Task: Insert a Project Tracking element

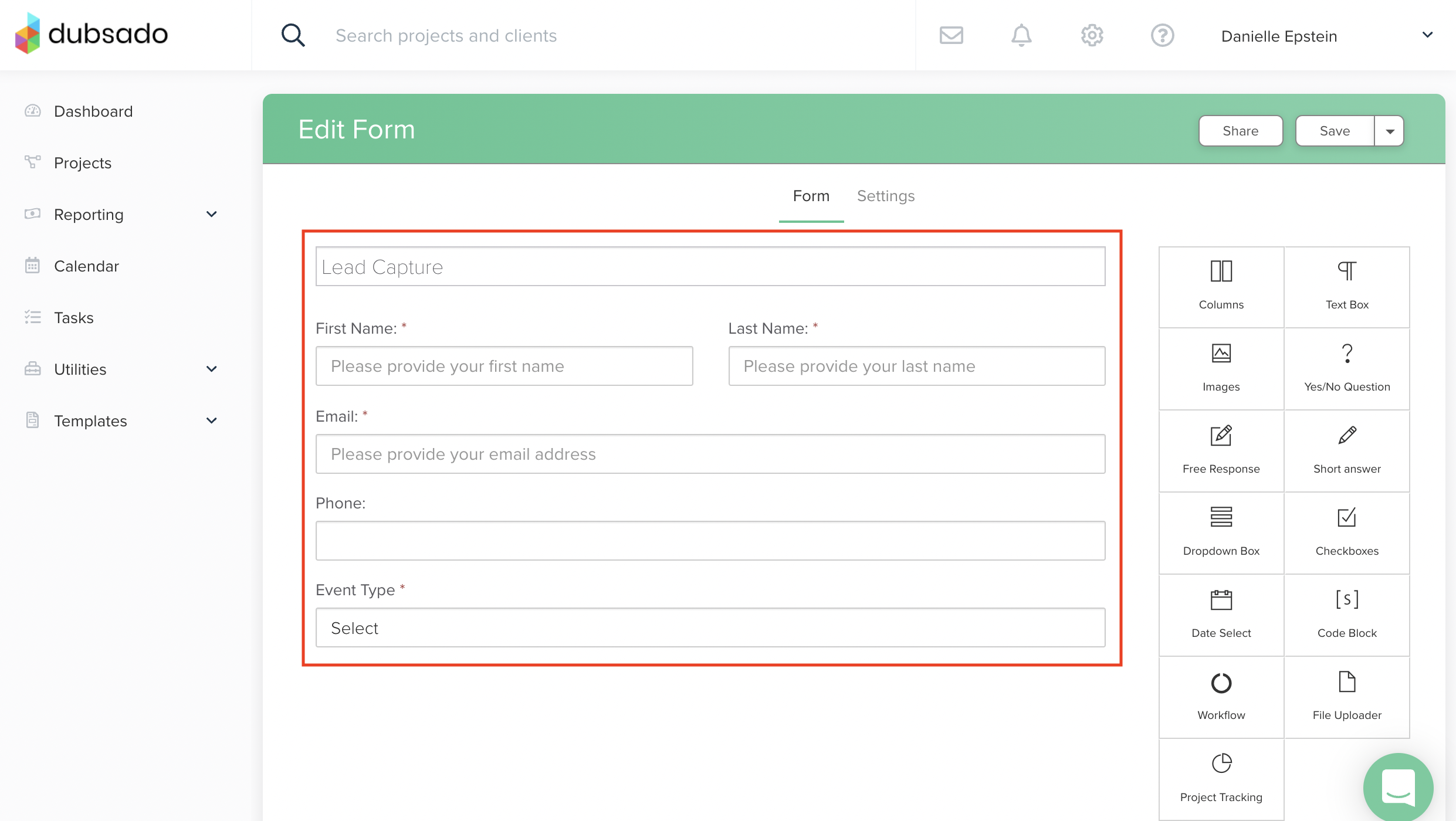Action: pos(1221,779)
